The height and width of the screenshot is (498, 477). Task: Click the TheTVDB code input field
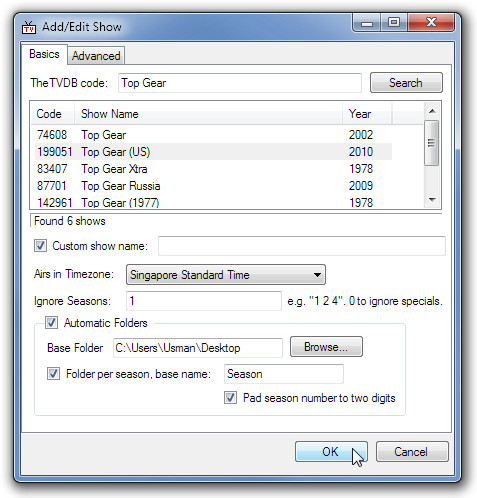[x=240, y=83]
